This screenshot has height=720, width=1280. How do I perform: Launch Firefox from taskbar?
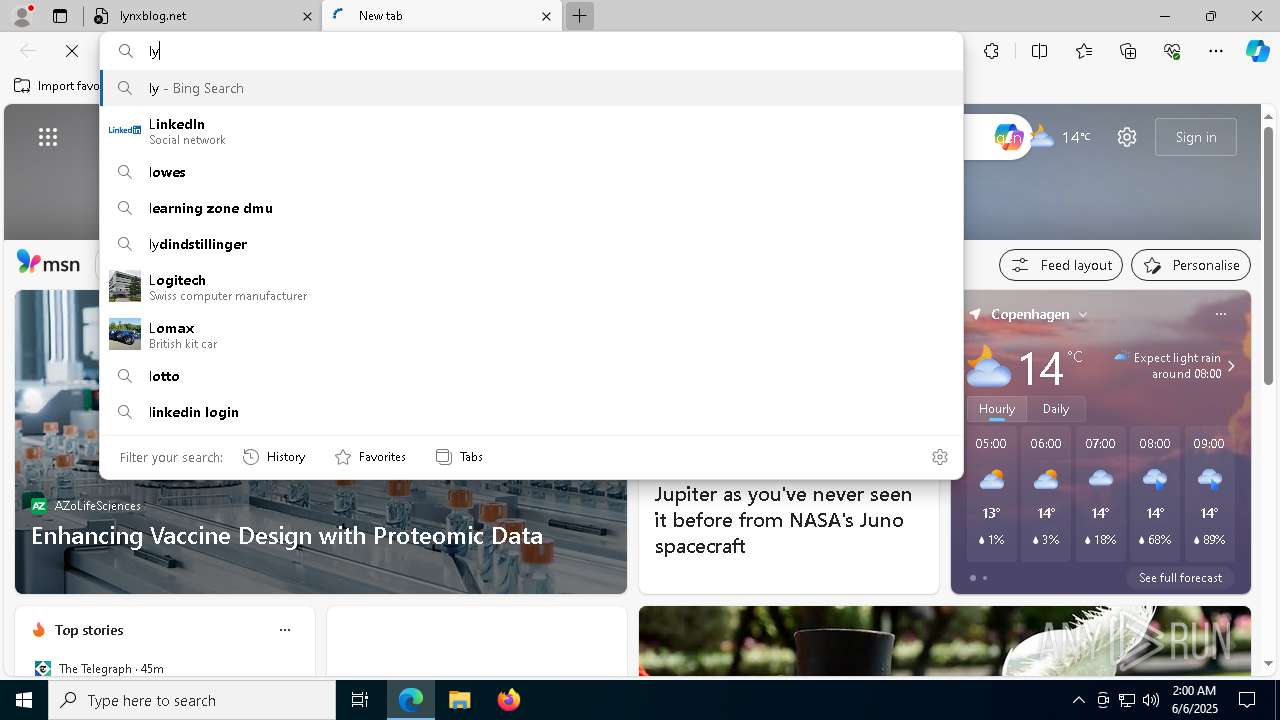point(509,700)
